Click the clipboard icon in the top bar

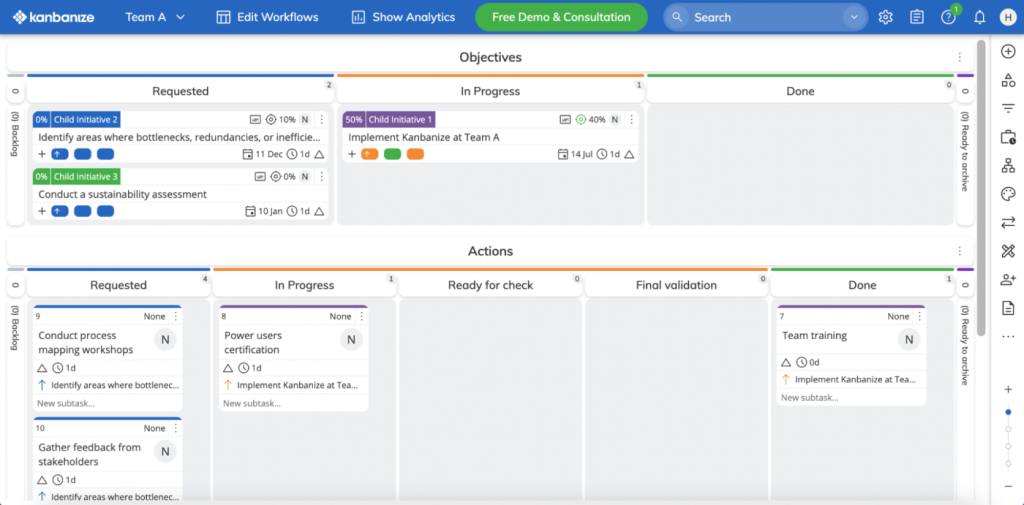pyautogui.click(x=917, y=18)
